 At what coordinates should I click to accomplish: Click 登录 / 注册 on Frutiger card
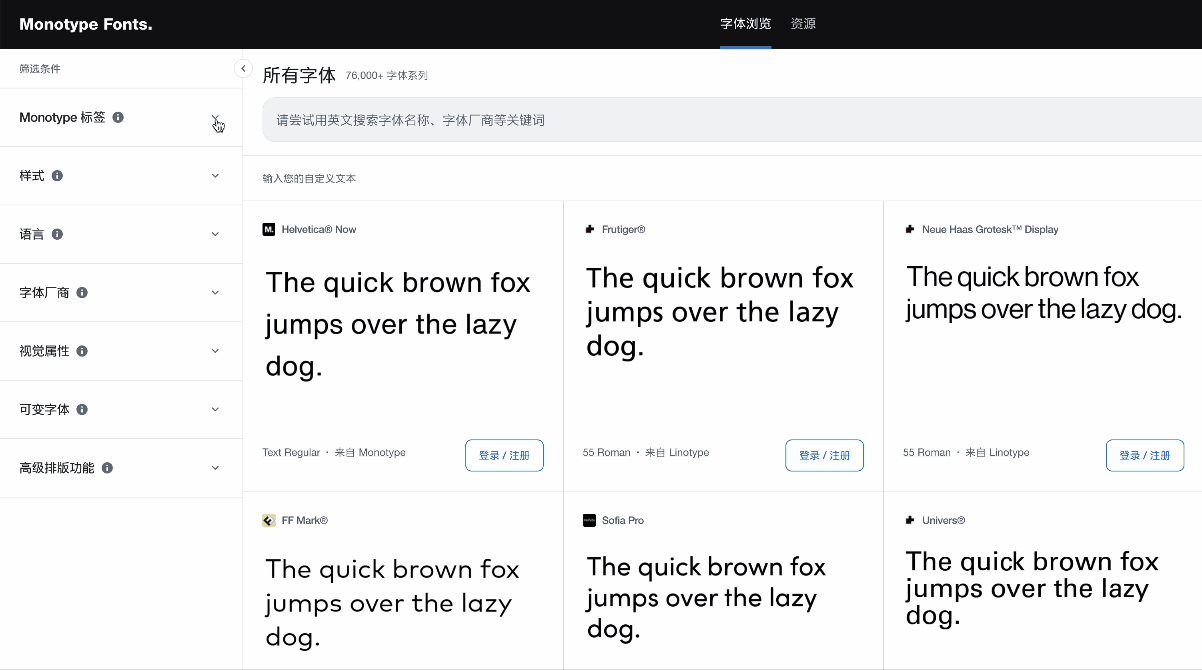click(824, 455)
